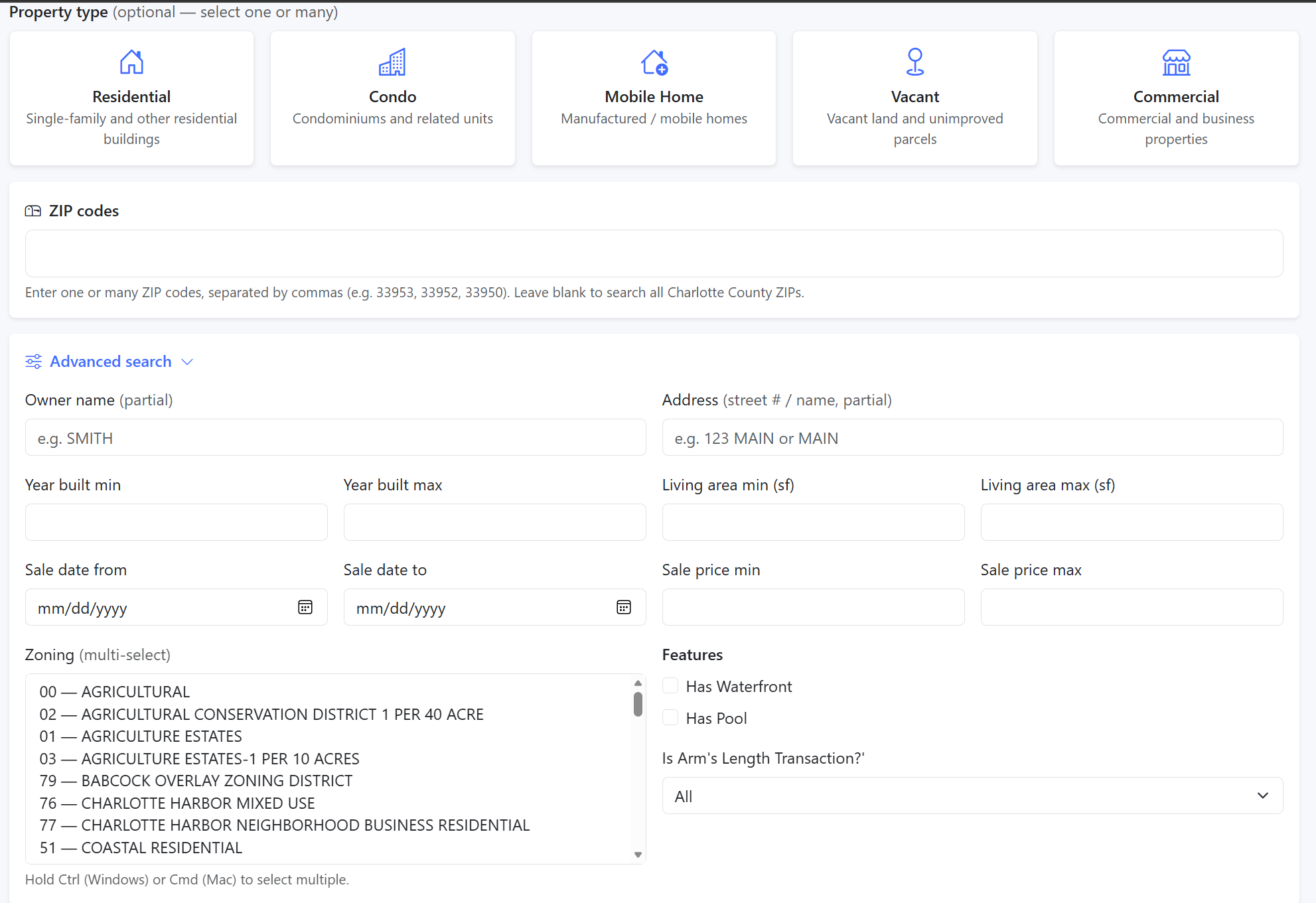Select zoning 79 — BABCOCK OVERLAY ZONING DISTRICT
Image resolution: width=1316 pixels, height=903 pixels.
[329, 781]
